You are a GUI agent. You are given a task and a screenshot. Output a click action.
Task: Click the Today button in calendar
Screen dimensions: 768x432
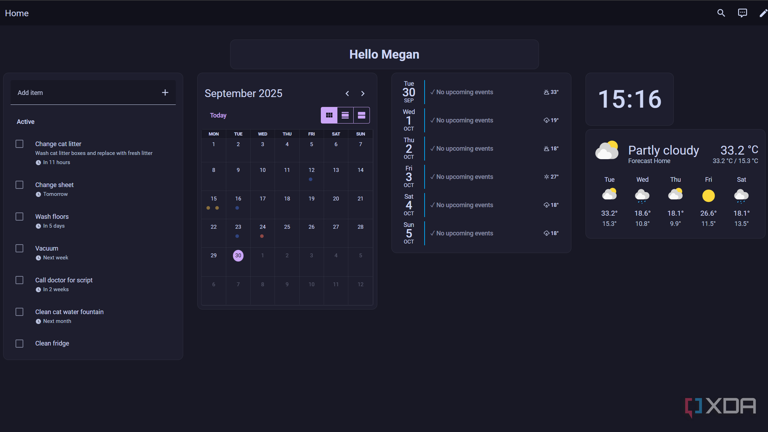pyautogui.click(x=218, y=115)
